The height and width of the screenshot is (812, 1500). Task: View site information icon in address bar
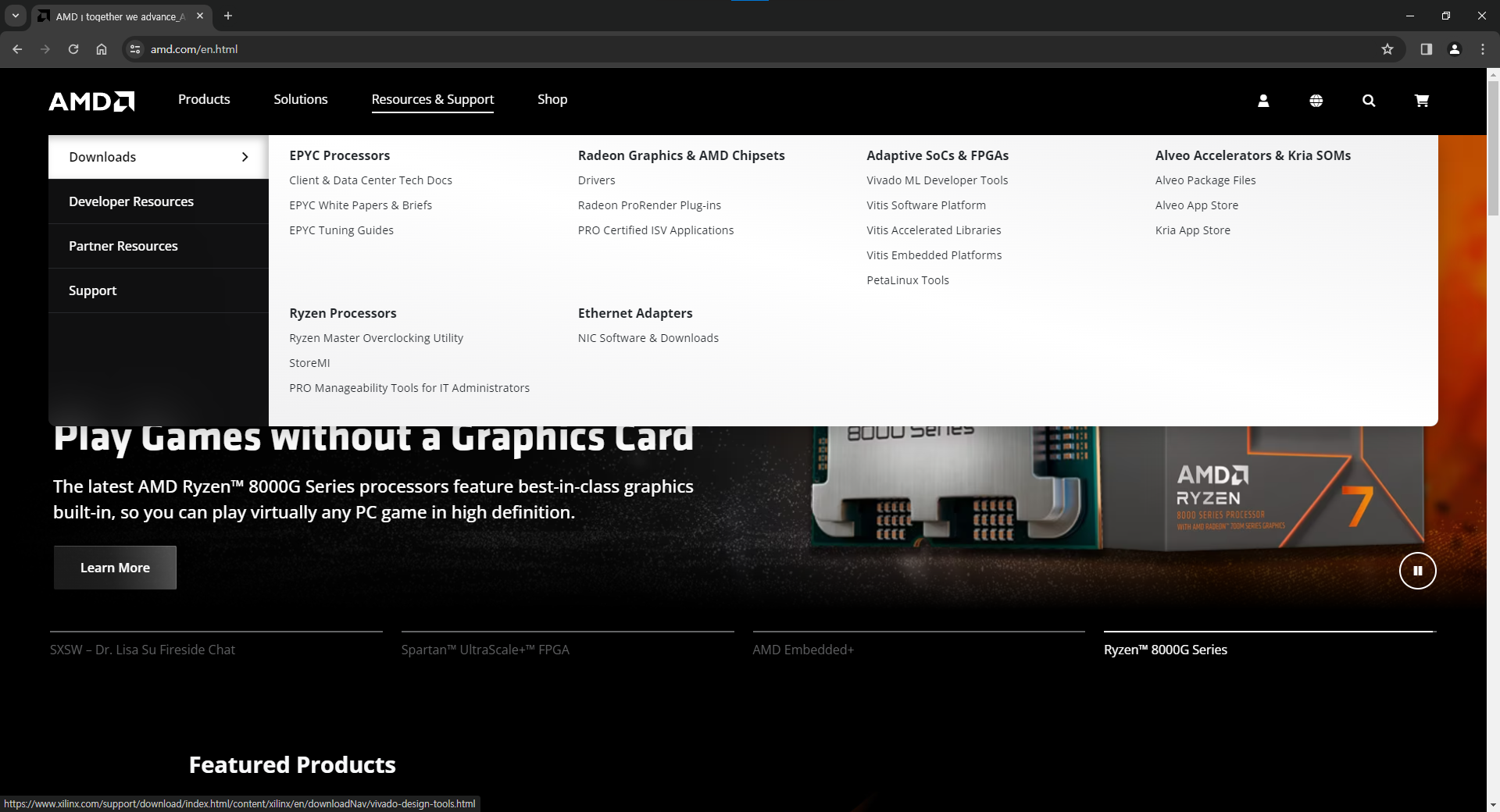135,49
